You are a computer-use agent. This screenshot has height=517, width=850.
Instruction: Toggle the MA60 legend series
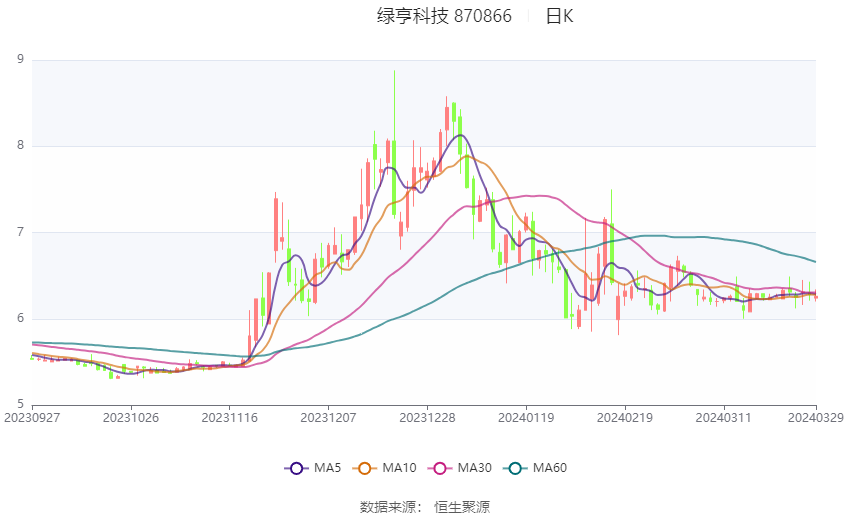coord(535,468)
